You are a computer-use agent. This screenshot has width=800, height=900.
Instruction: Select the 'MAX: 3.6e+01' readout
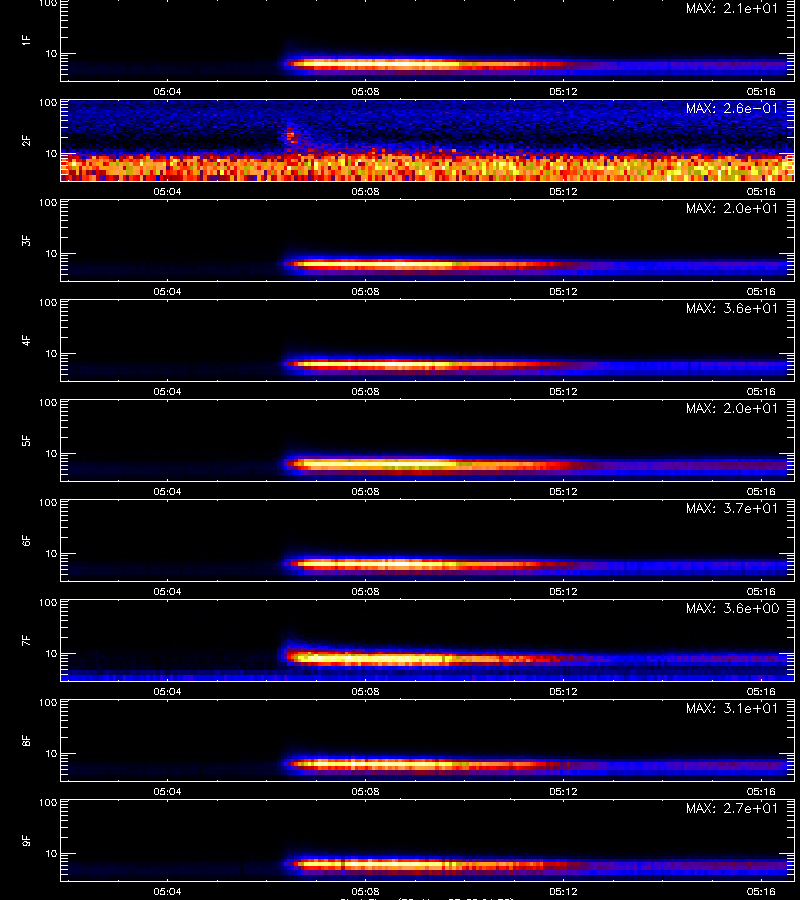point(732,308)
